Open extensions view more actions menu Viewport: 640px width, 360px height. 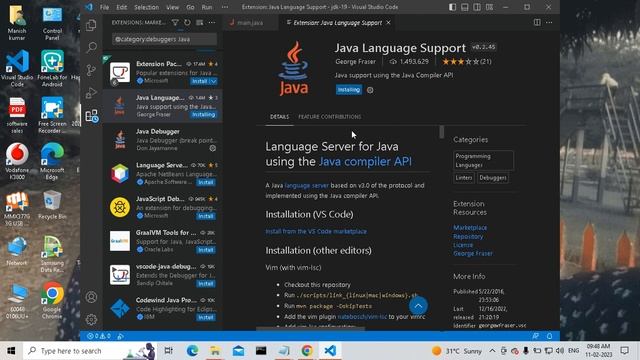(x=211, y=22)
